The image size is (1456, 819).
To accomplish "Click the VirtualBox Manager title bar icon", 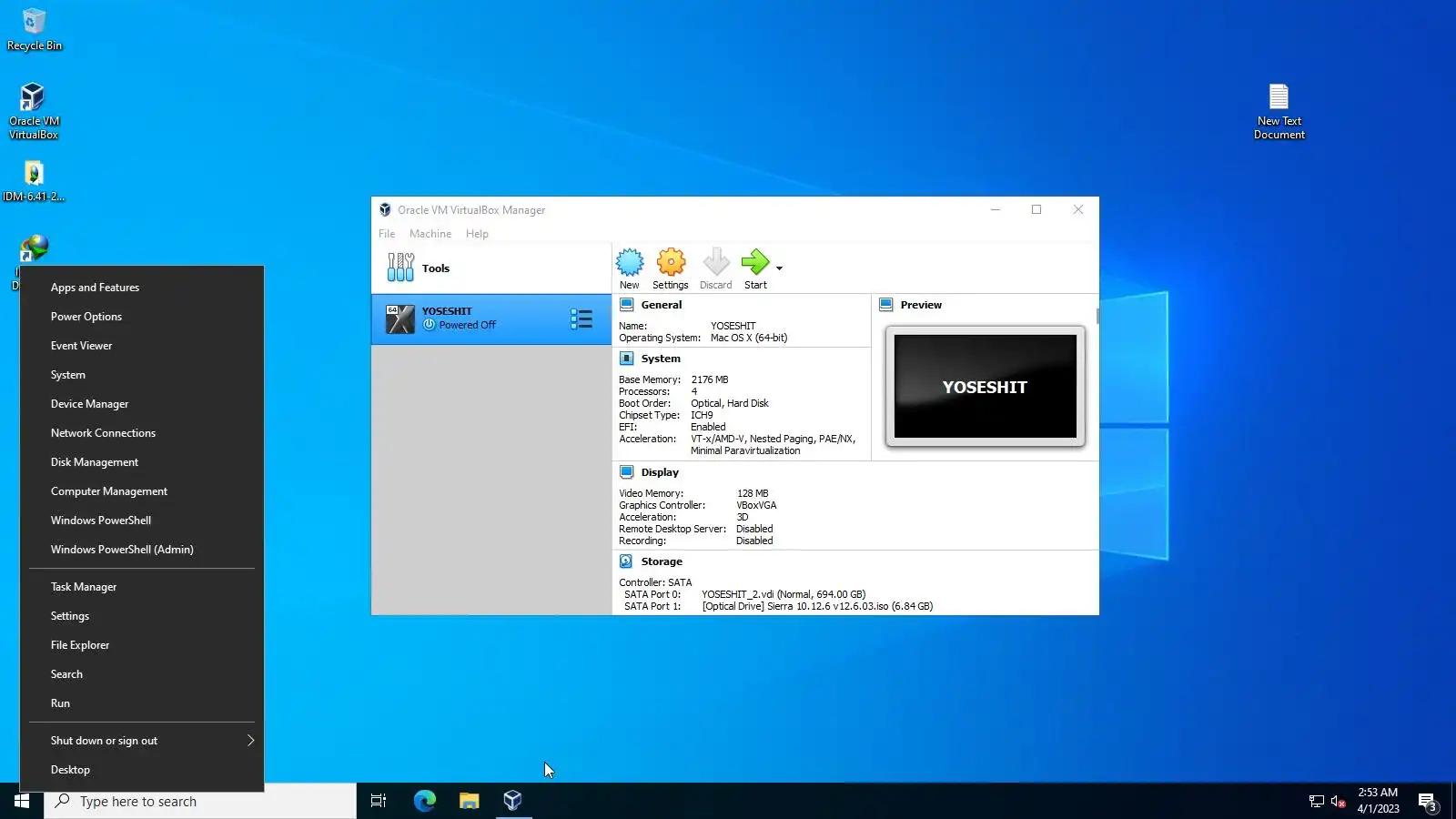I will pos(385,209).
